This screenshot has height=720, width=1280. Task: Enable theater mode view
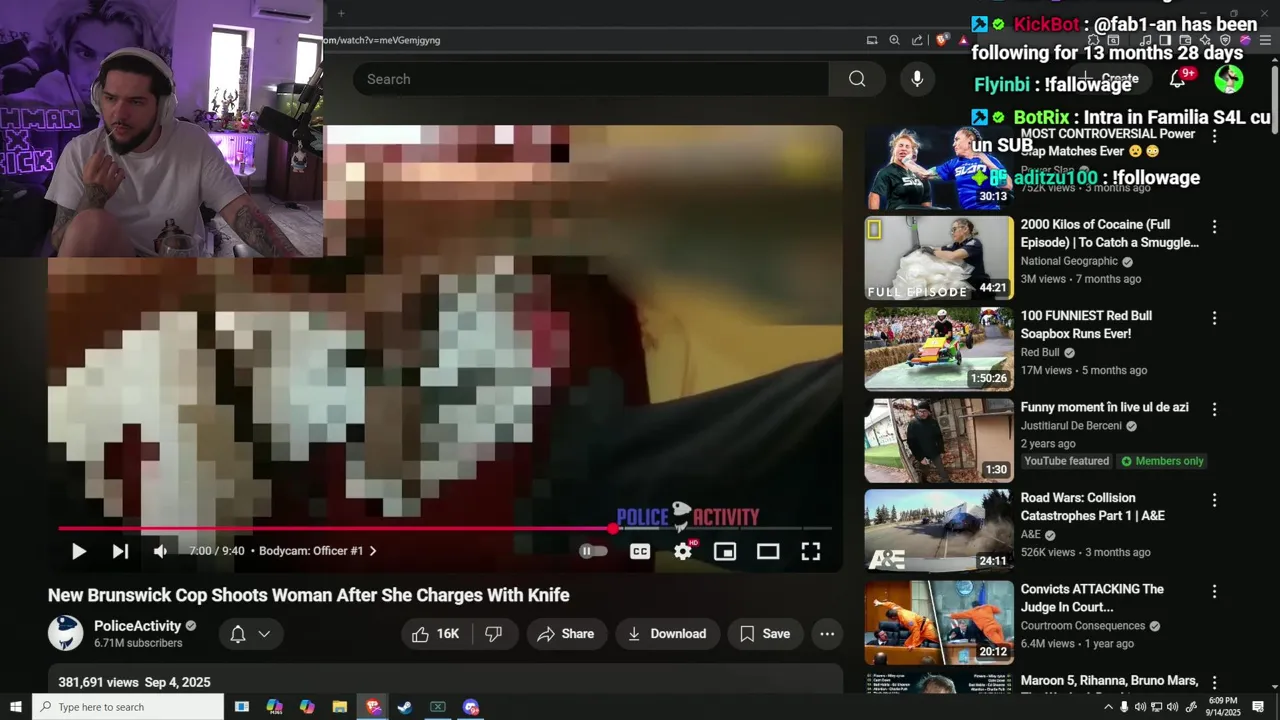(768, 551)
